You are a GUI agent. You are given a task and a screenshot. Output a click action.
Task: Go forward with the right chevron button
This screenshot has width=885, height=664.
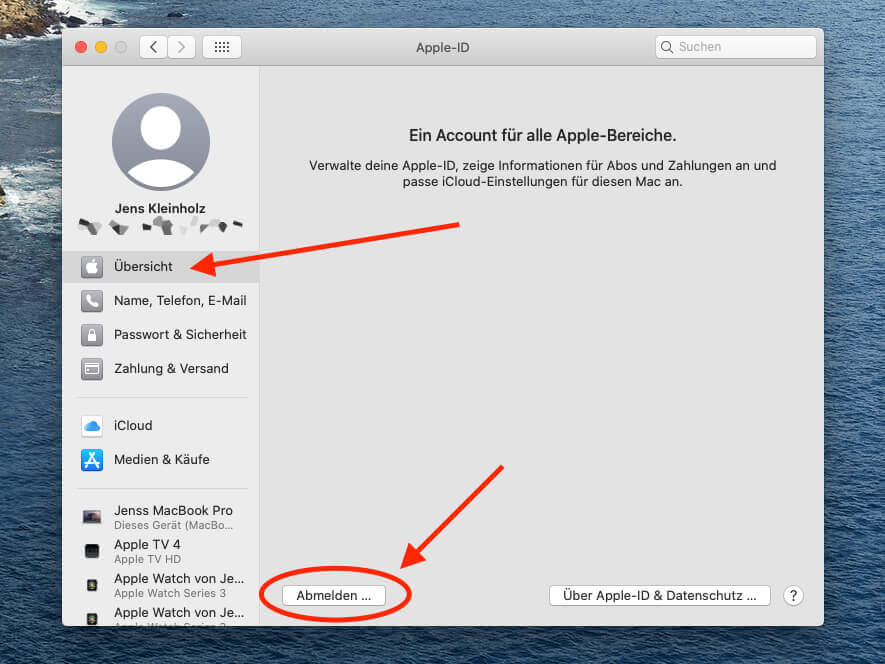(181, 47)
